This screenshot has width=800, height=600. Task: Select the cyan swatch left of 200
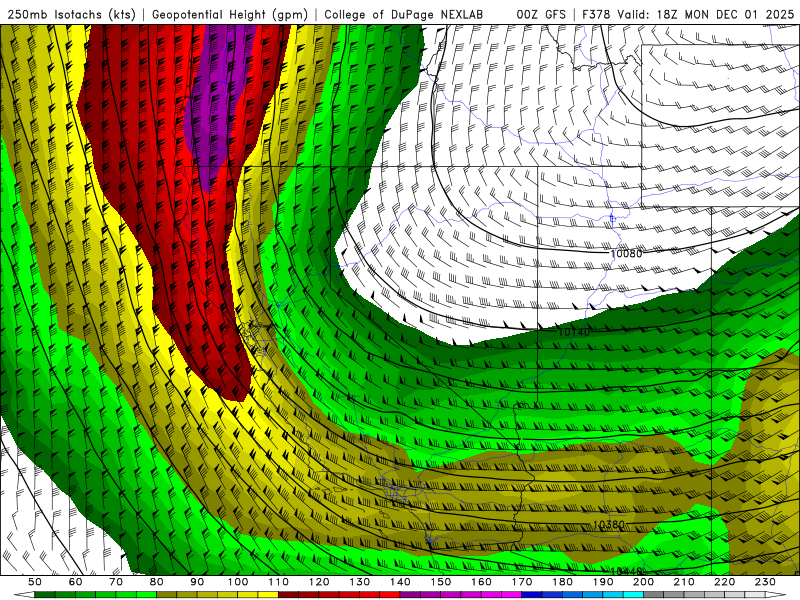click(x=633, y=595)
